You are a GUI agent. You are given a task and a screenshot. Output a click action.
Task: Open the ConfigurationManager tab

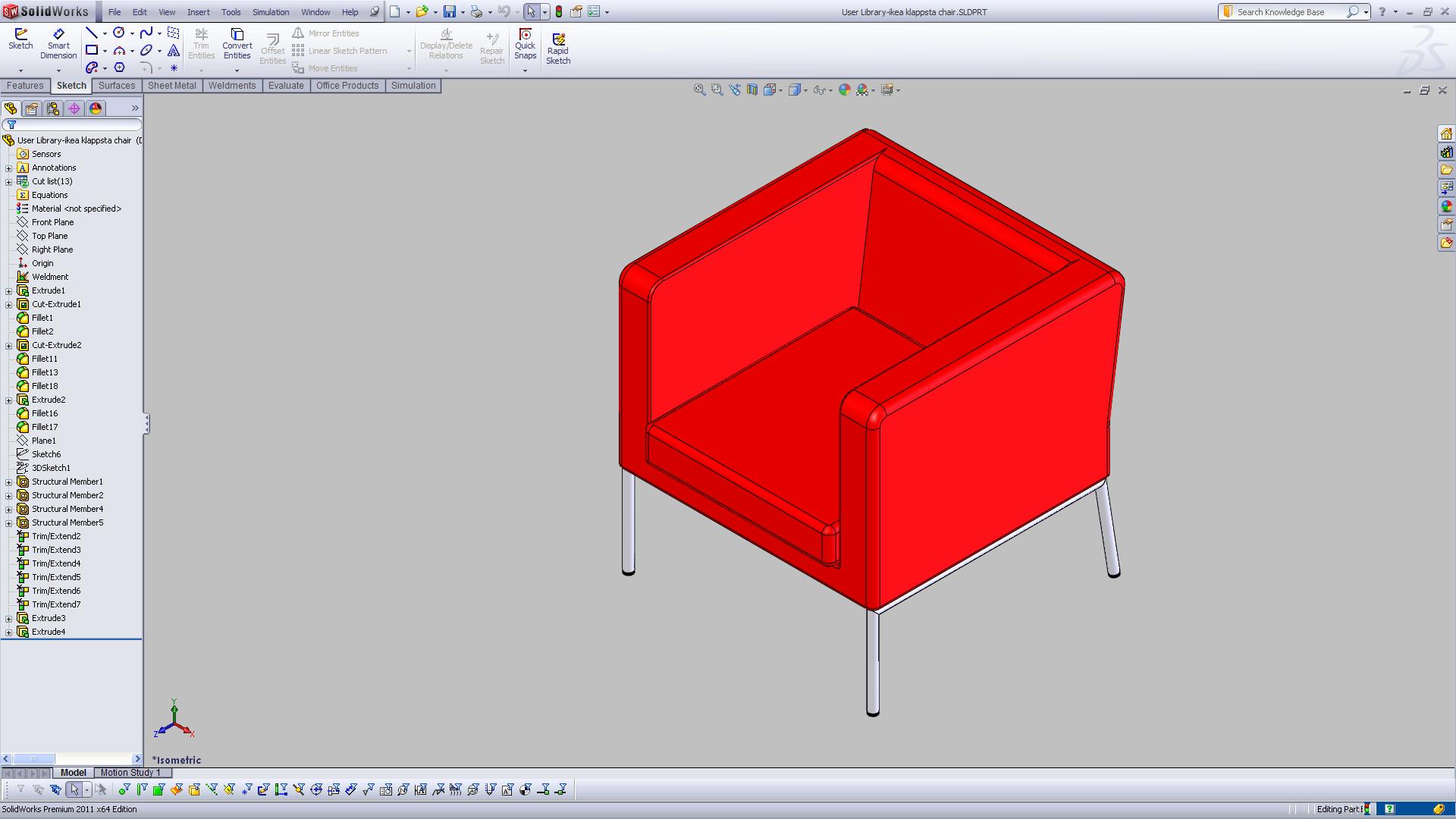tap(53, 108)
